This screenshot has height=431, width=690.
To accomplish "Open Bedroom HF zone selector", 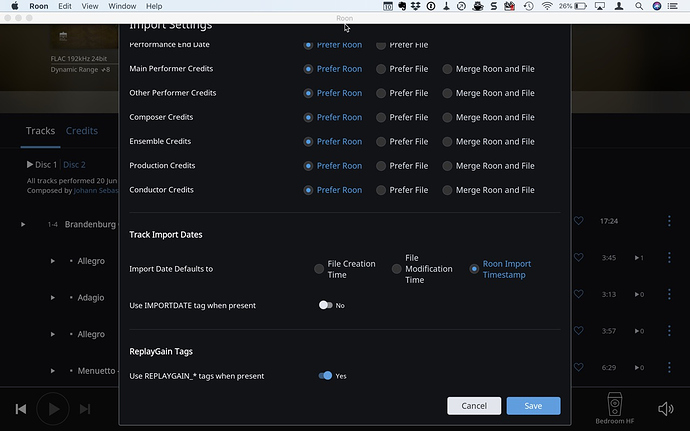I will coord(615,408).
